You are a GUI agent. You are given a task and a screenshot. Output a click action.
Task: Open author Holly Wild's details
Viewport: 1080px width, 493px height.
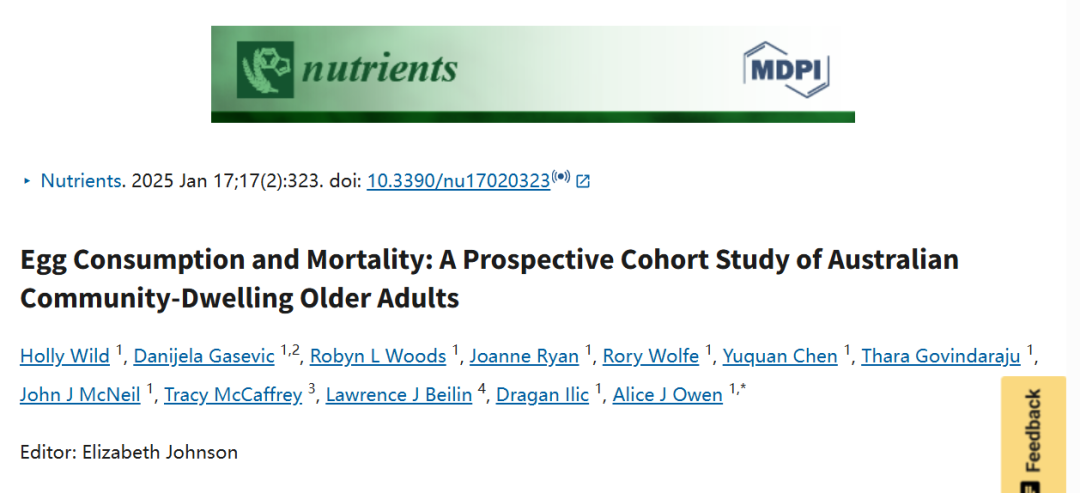point(66,356)
